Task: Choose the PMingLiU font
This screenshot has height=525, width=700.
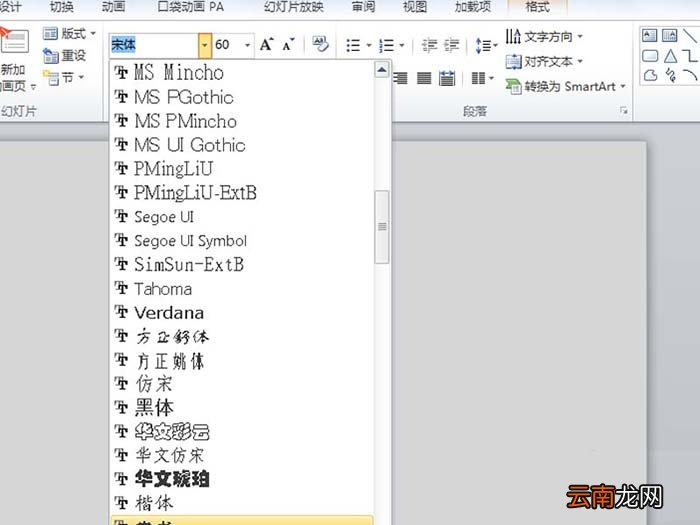Action: (x=242, y=169)
